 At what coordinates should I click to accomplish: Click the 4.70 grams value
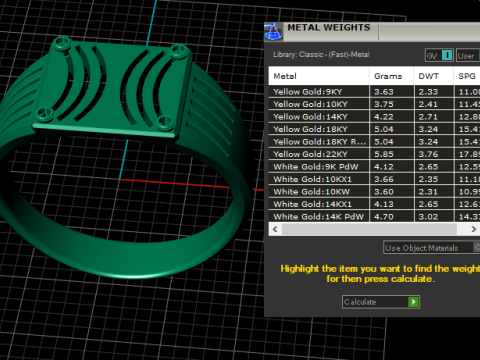pyautogui.click(x=384, y=217)
